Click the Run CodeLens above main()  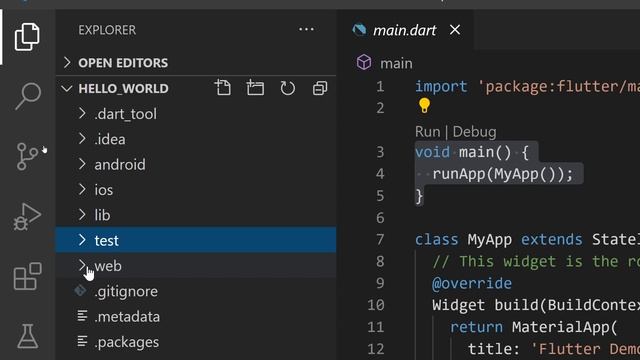(428, 132)
